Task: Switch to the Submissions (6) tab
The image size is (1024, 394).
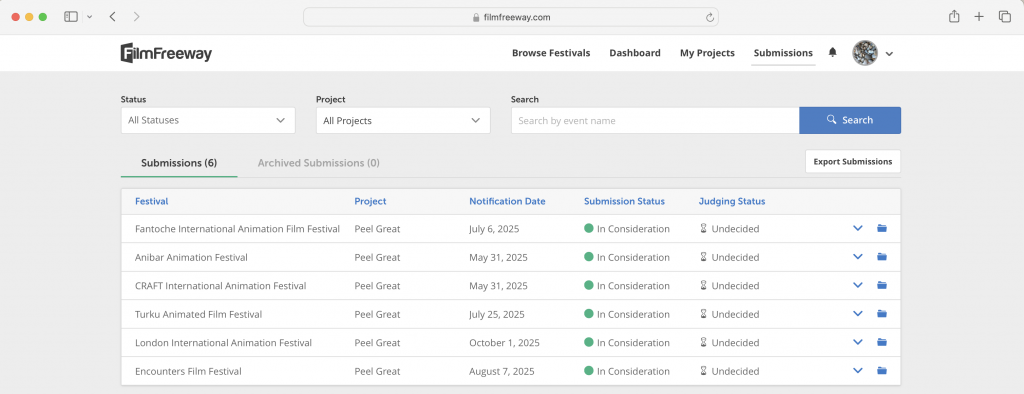Action: tap(179, 163)
